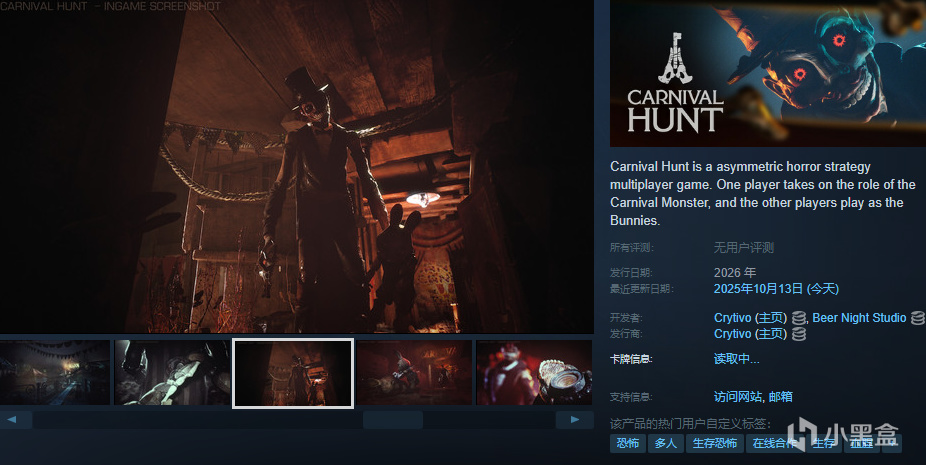Select the first thumbnail showing the carnival grounds
926x465 pixels.
click(55, 372)
